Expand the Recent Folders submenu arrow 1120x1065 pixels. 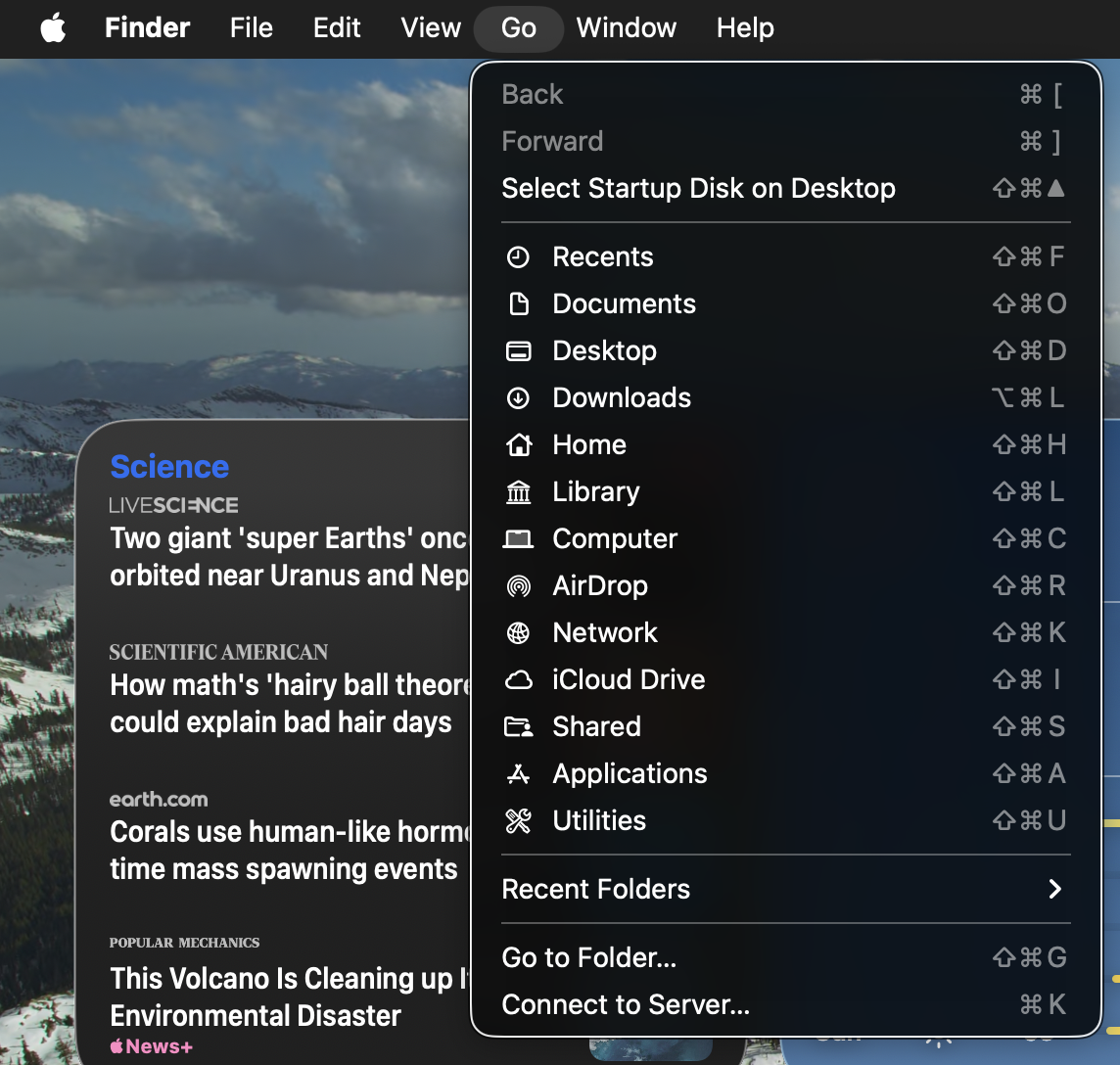tap(1054, 889)
